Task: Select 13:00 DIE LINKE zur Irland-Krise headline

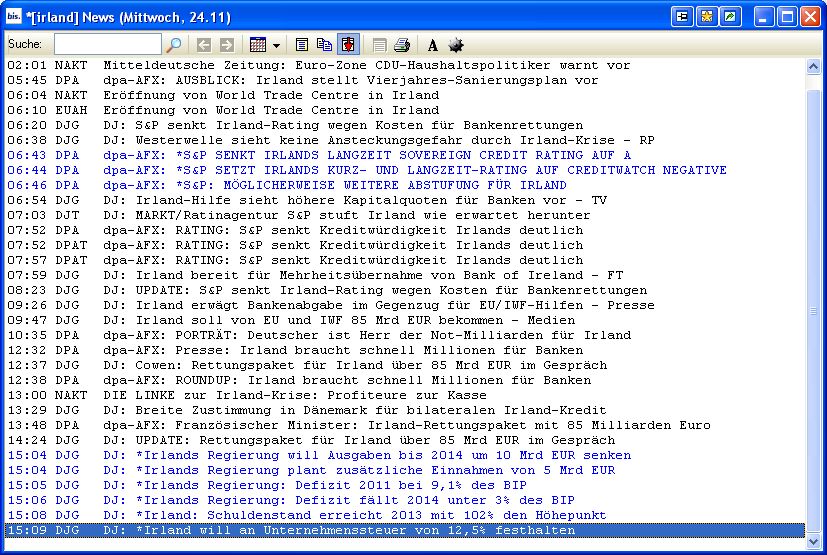Action: [x=405, y=395]
